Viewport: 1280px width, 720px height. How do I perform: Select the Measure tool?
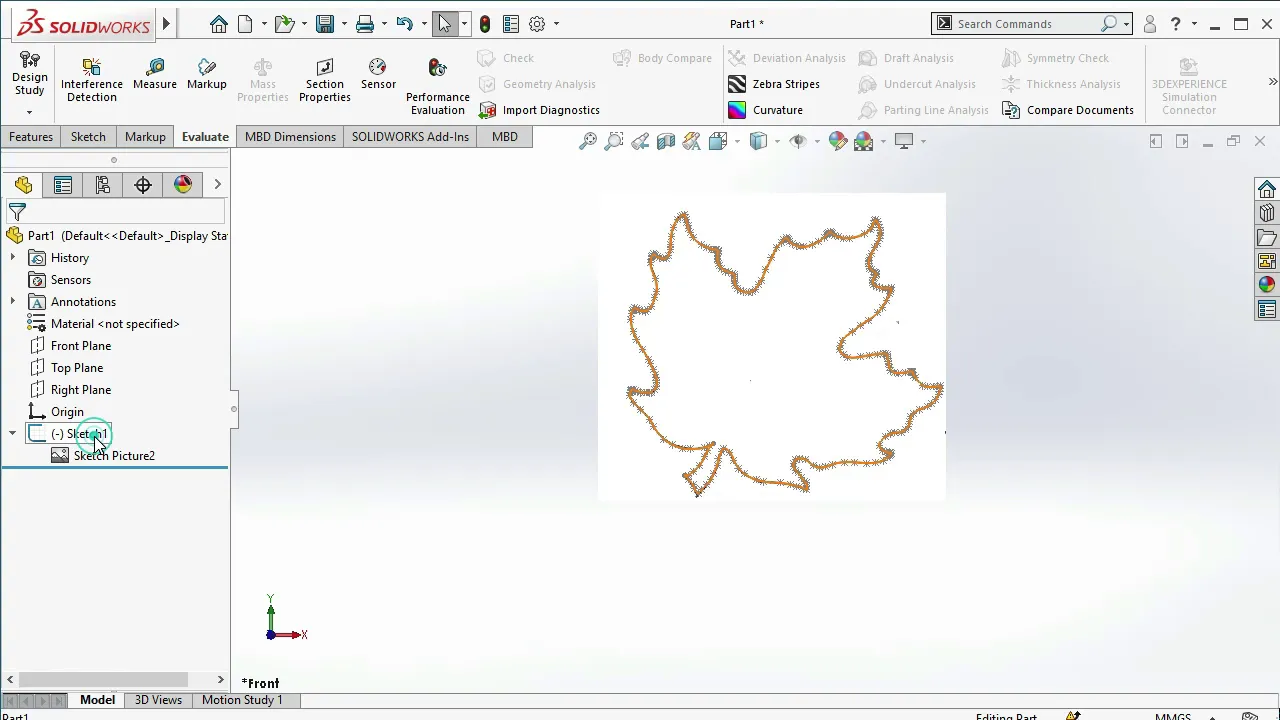(x=155, y=75)
